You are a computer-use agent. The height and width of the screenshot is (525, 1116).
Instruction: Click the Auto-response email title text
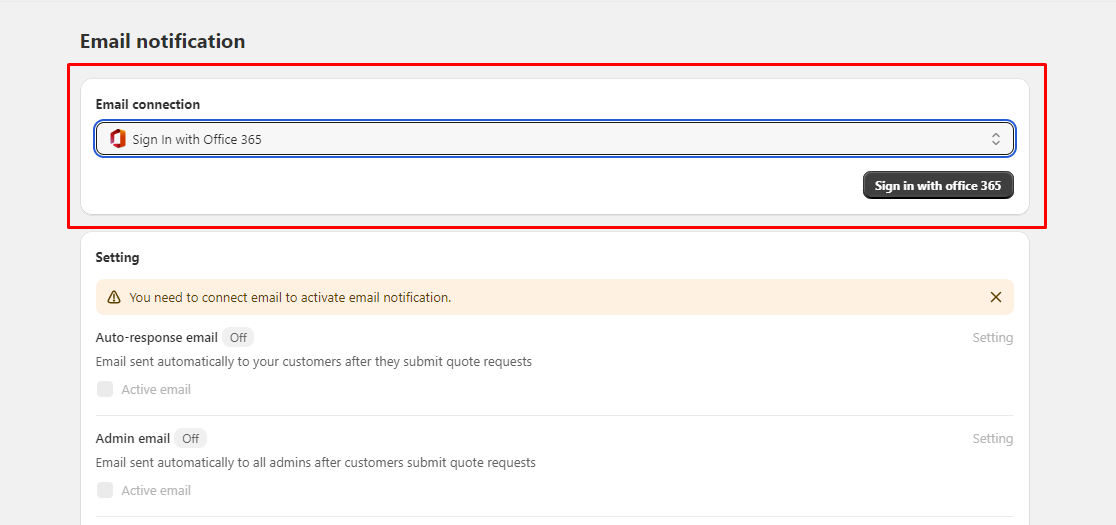(x=156, y=338)
